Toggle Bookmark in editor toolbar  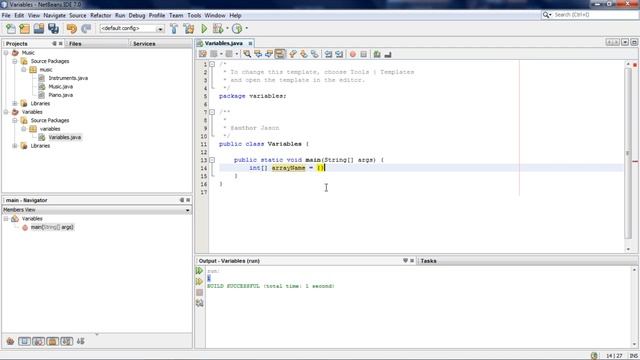point(315,54)
